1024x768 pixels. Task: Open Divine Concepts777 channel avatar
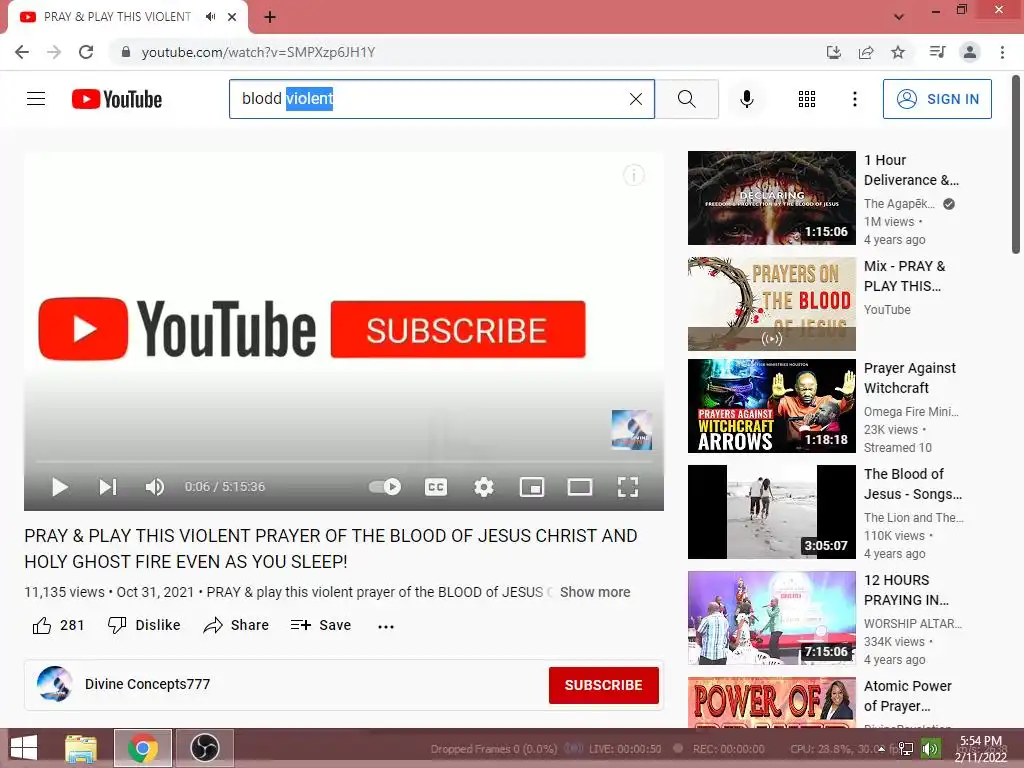pos(55,684)
